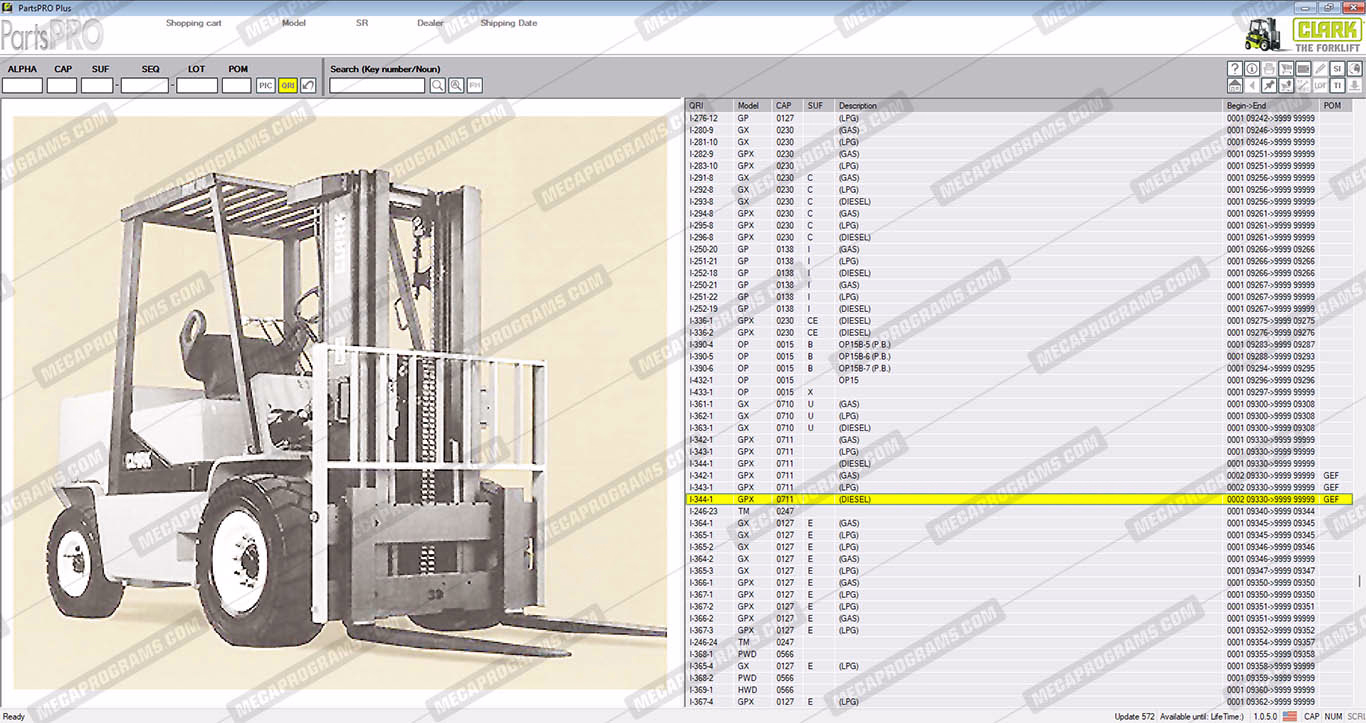The image size is (1366, 723).
Task: Click the Dealer label in the header
Action: (x=430, y=23)
